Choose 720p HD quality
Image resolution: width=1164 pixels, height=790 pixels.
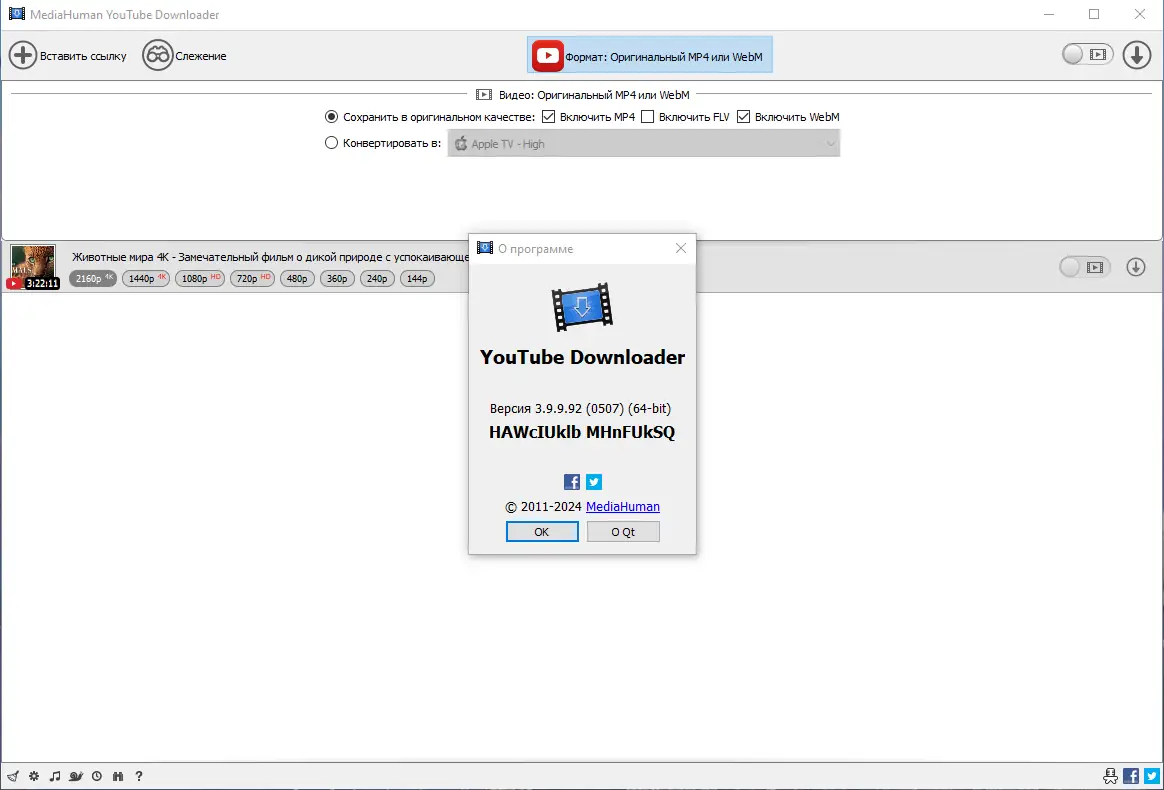pyautogui.click(x=252, y=278)
